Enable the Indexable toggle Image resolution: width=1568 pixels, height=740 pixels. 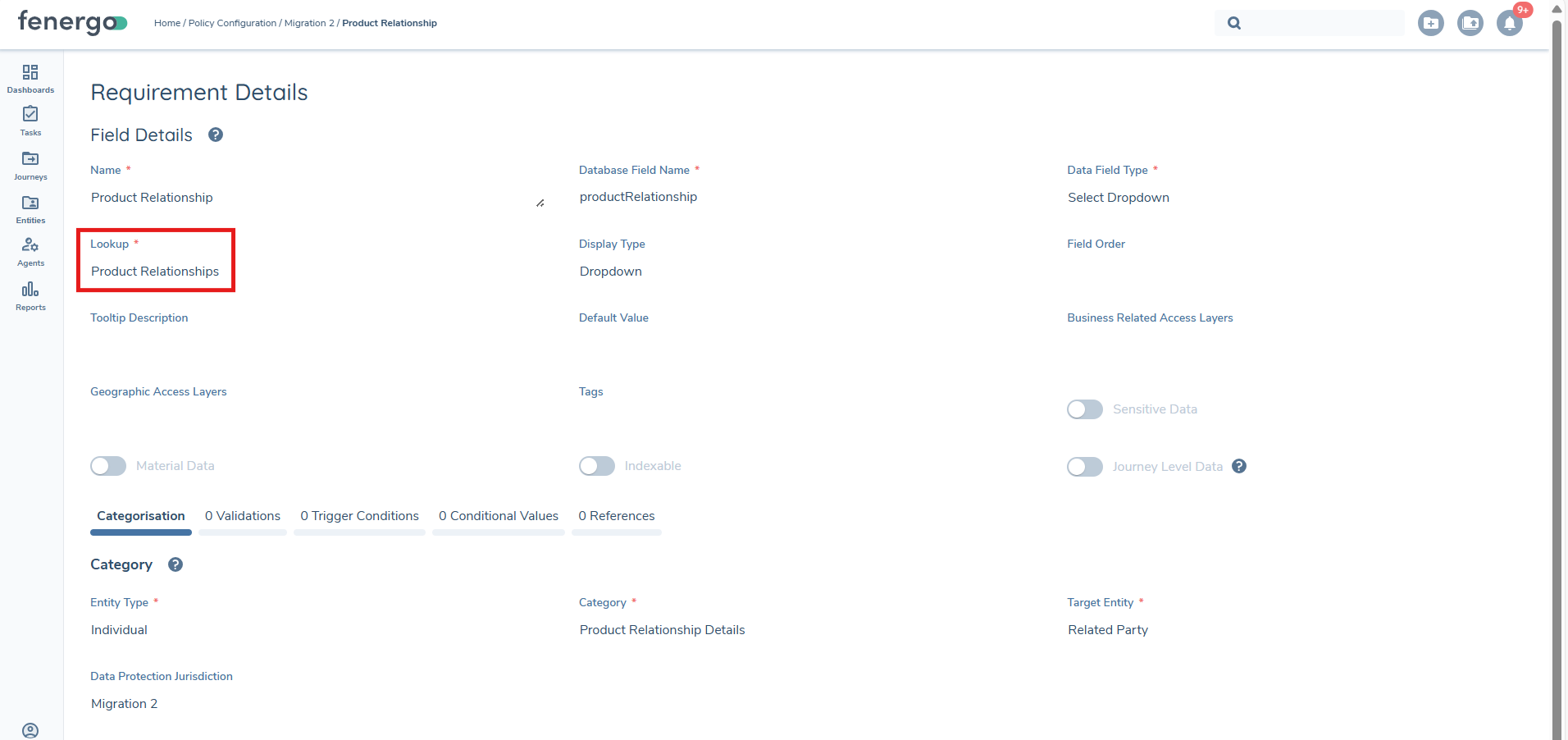point(596,465)
